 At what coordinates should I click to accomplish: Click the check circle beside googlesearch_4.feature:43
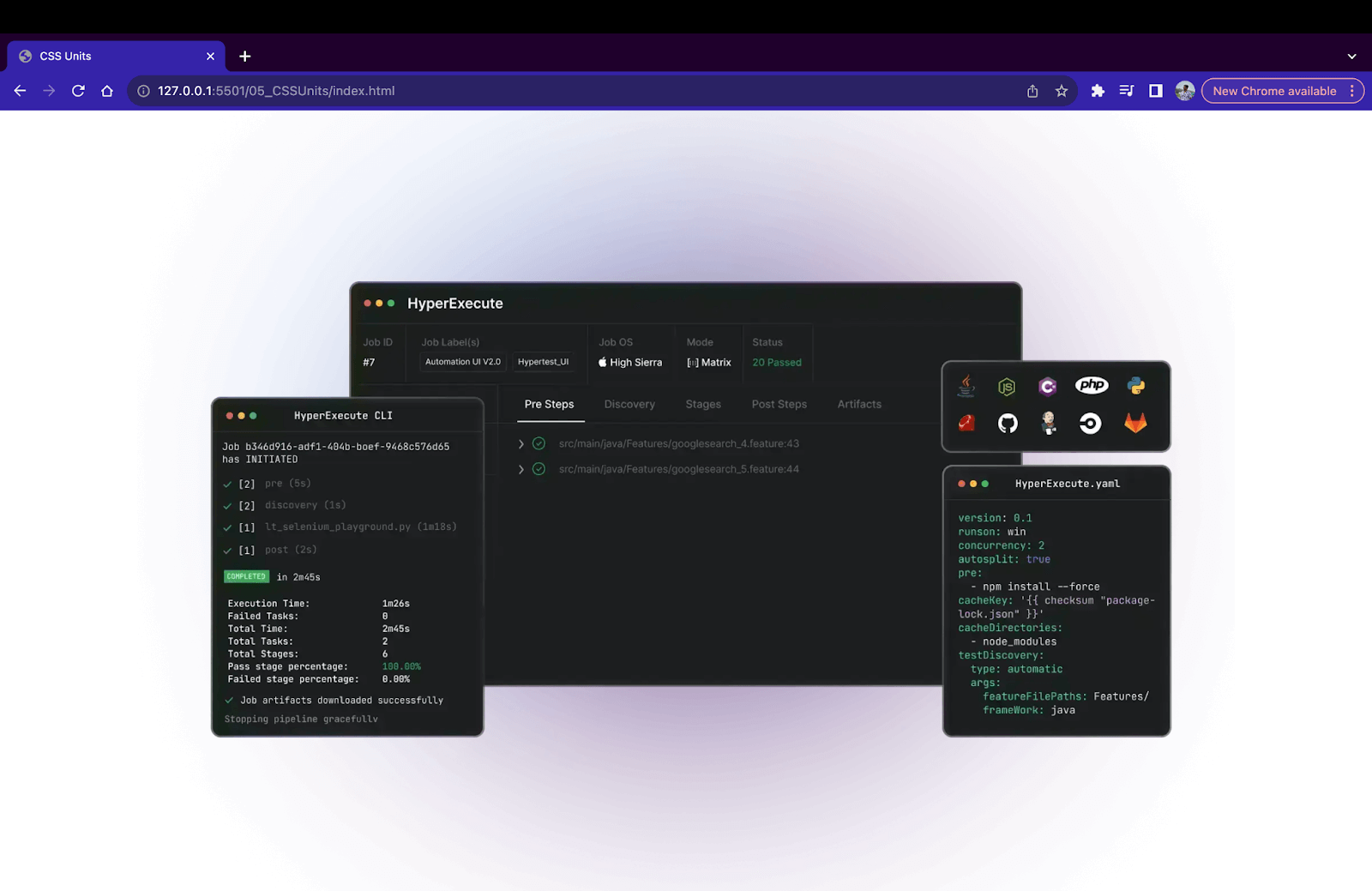(539, 443)
